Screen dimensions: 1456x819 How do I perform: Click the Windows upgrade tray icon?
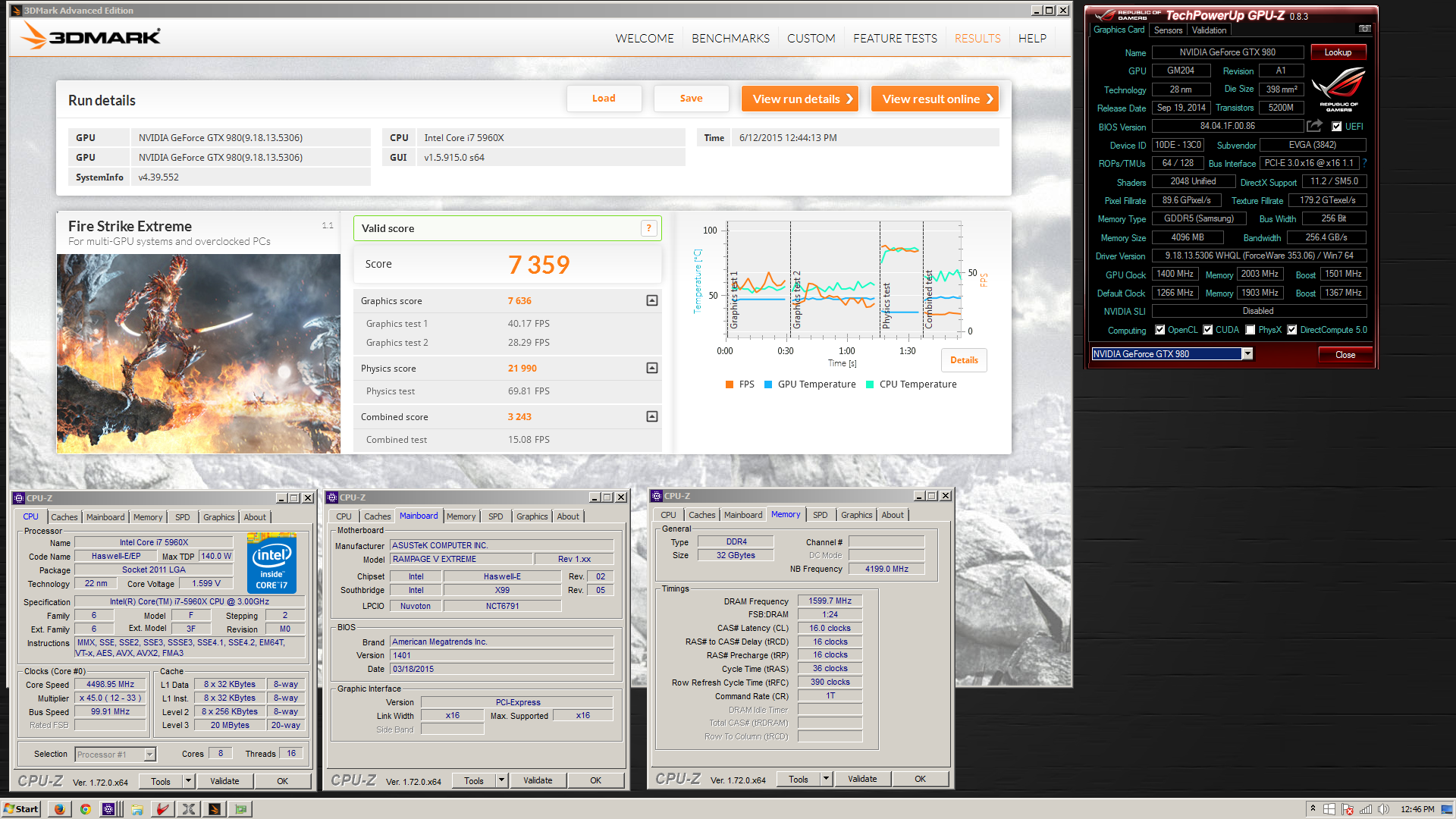[1329, 809]
